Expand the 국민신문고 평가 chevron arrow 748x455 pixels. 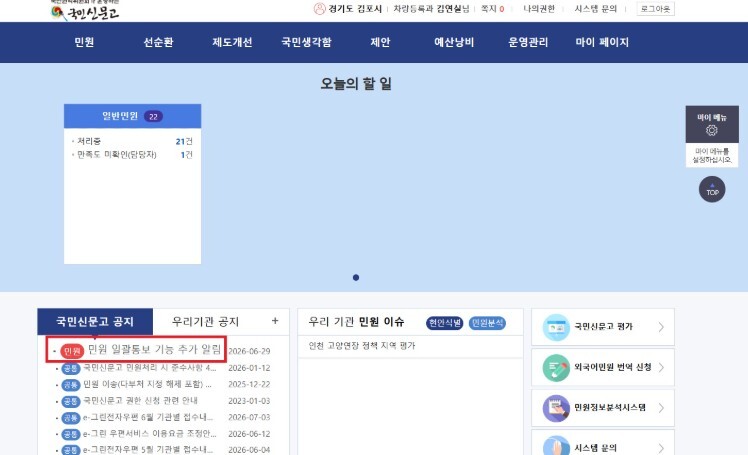pos(661,327)
